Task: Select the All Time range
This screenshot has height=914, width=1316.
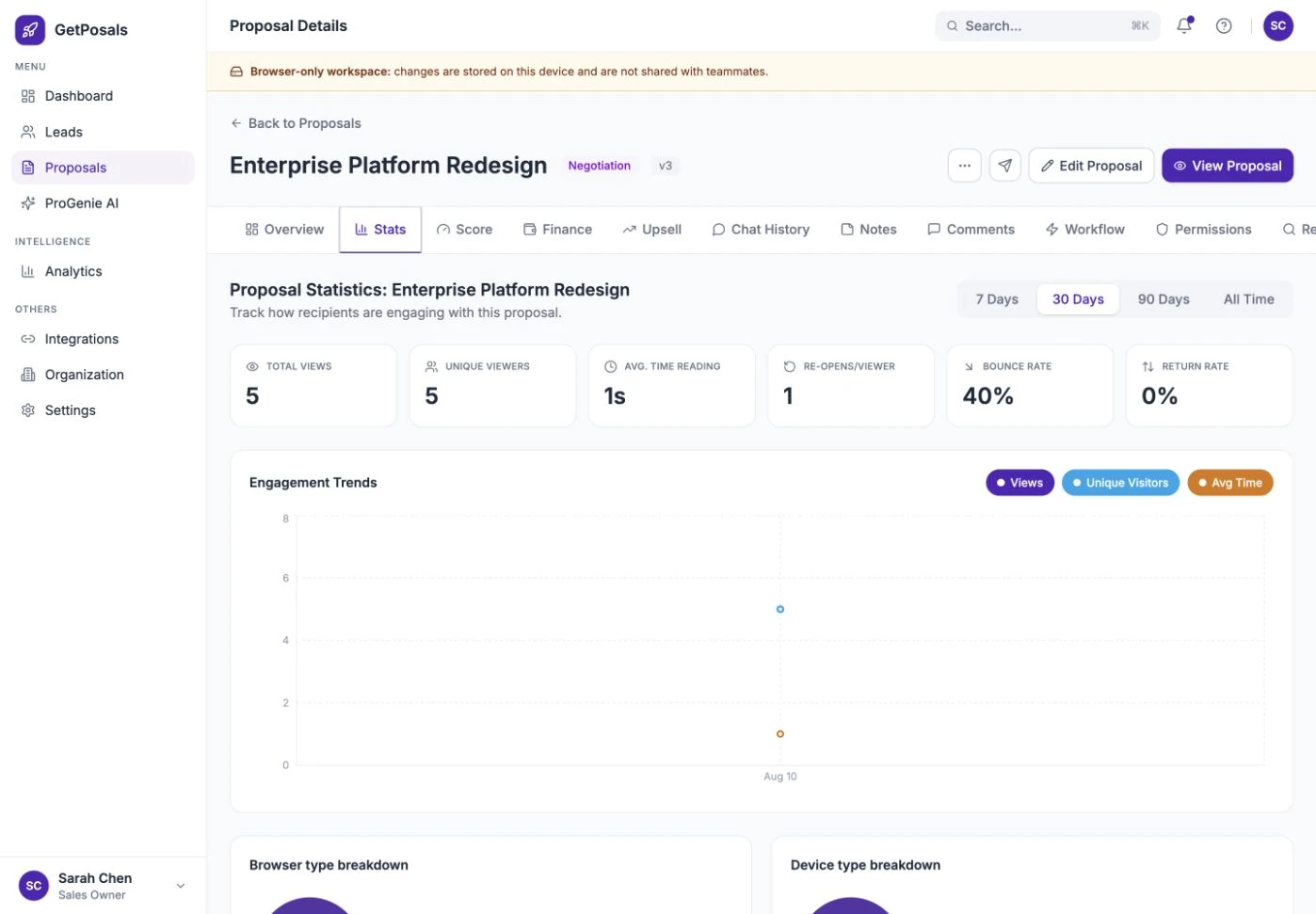Action: click(1248, 299)
